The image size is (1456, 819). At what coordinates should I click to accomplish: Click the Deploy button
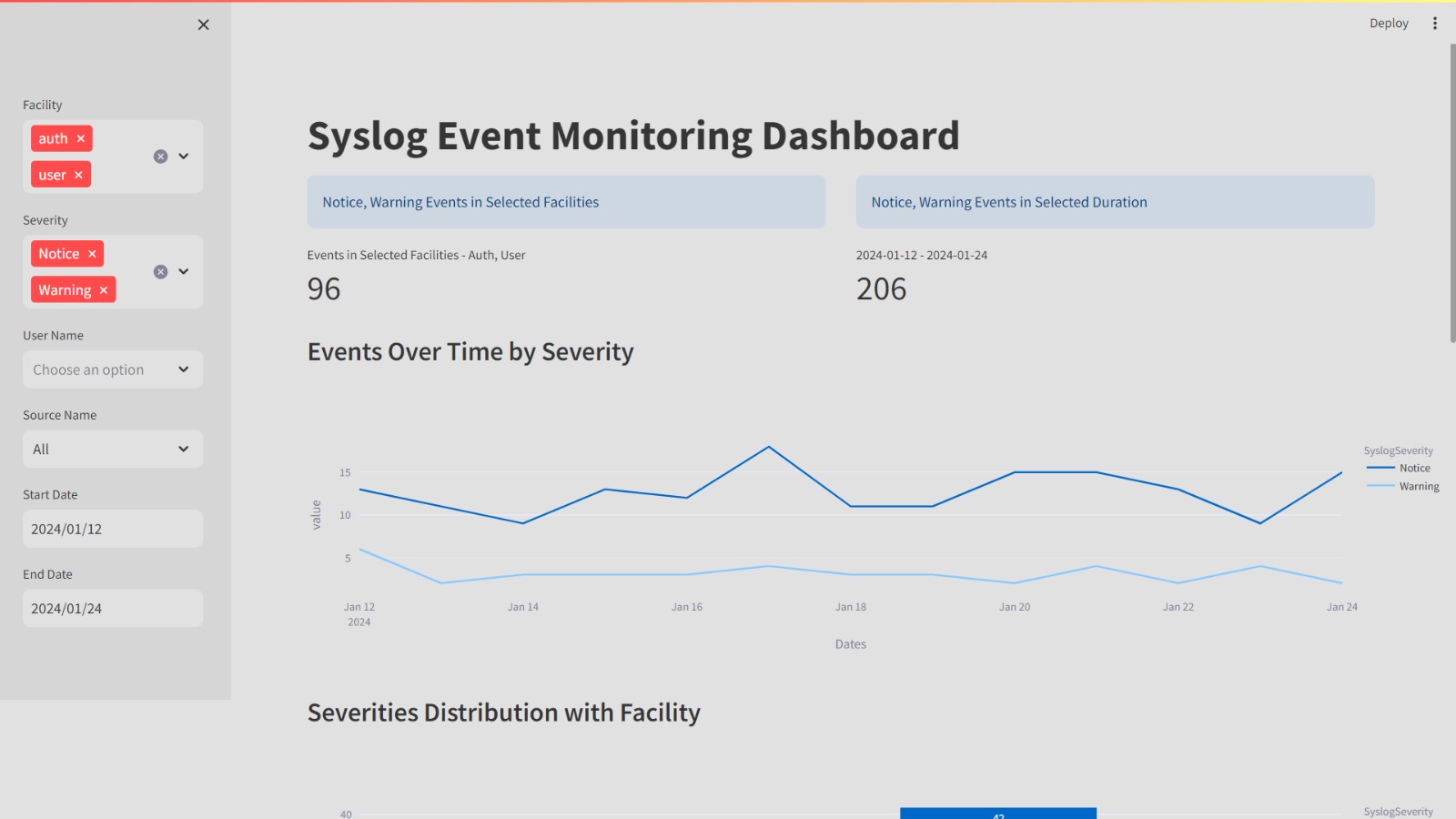point(1389,24)
